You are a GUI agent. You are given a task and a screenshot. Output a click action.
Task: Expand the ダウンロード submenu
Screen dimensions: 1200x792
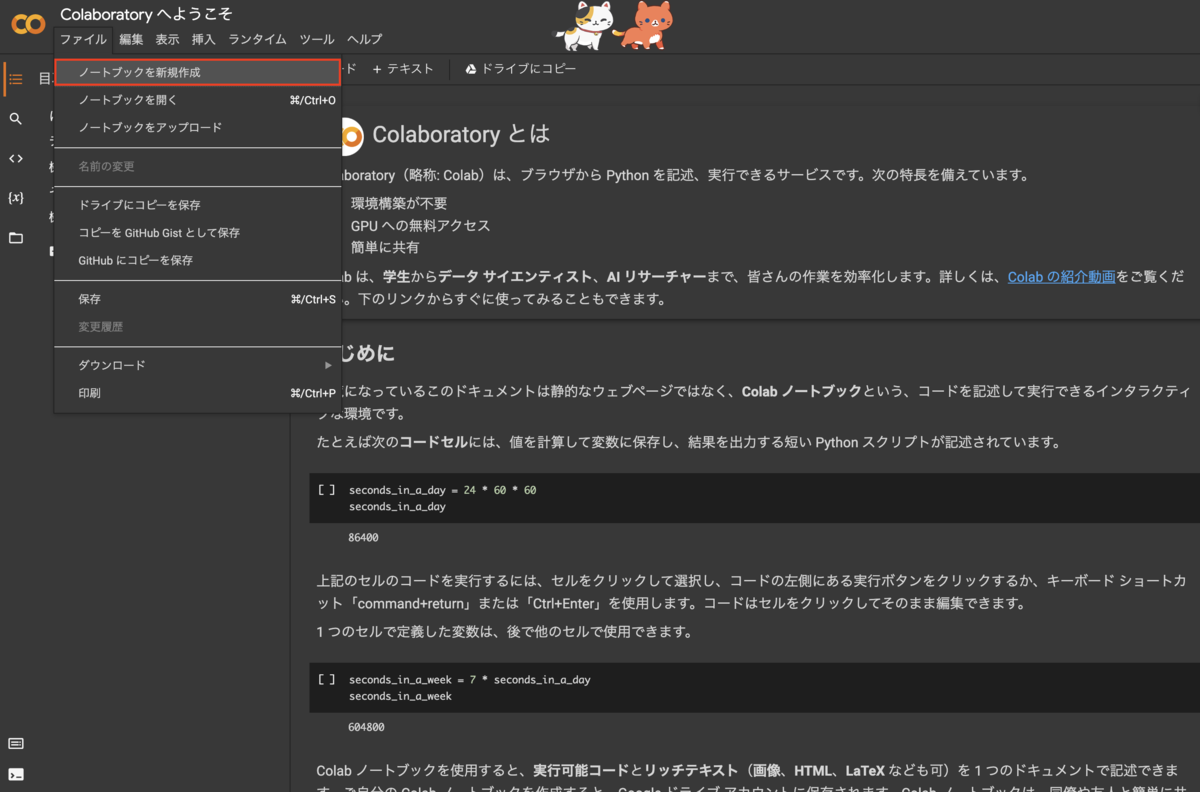198,366
